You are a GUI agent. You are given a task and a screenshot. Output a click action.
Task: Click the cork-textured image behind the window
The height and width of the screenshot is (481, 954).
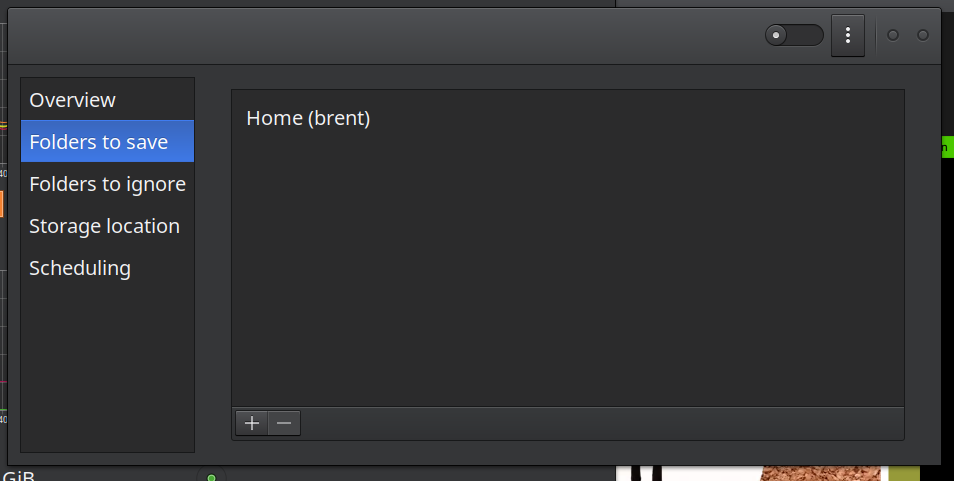click(x=819, y=474)
